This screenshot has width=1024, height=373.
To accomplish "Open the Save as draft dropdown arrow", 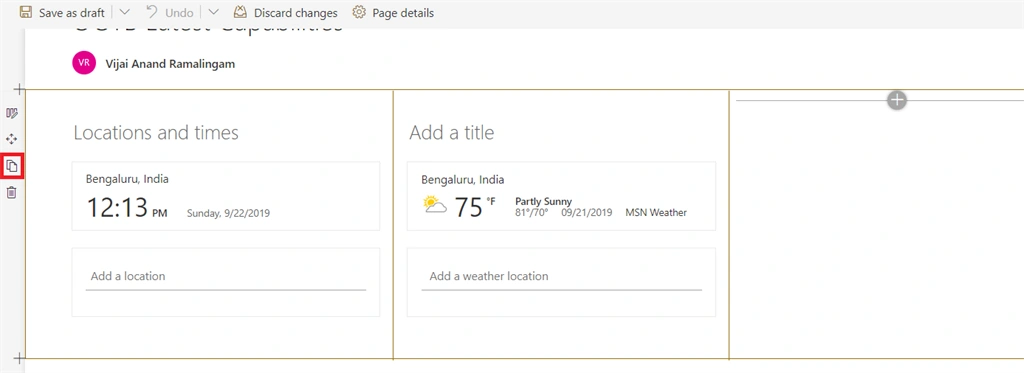I will coord(125,12).
